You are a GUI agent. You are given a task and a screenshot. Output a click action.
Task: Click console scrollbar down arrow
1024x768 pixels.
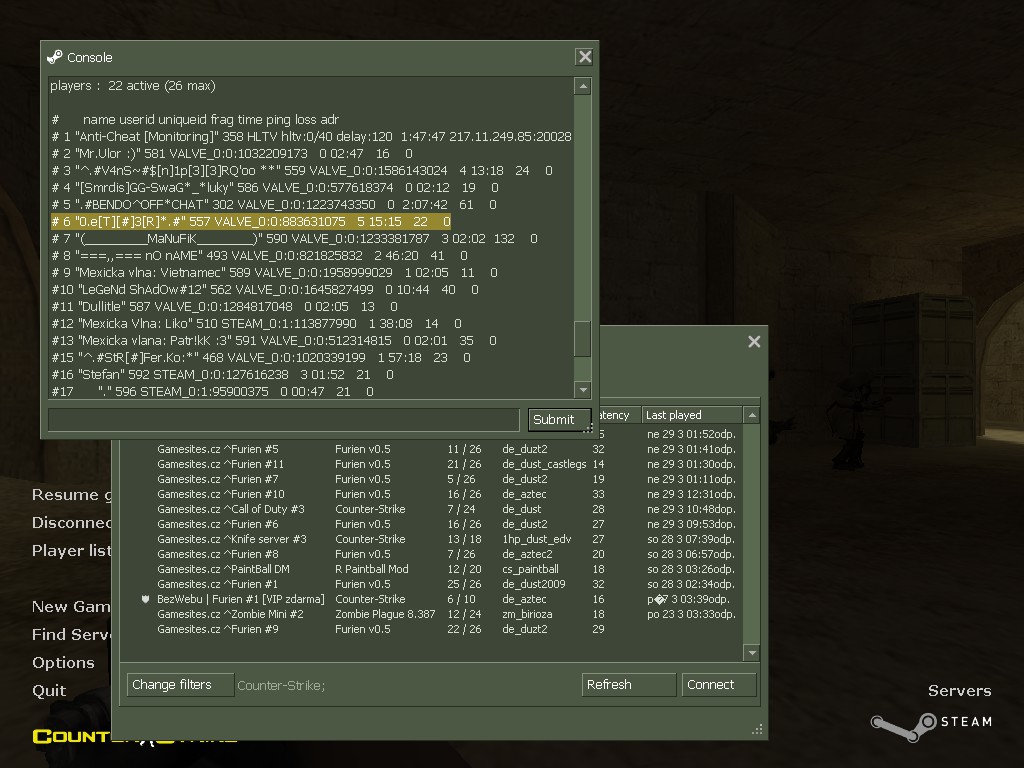point(583,390)
